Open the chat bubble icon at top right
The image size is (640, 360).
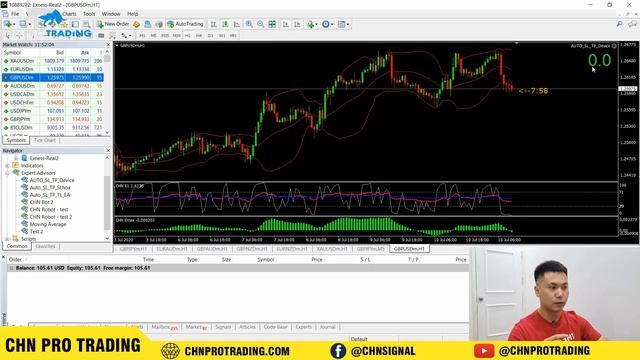pos(632,24)
